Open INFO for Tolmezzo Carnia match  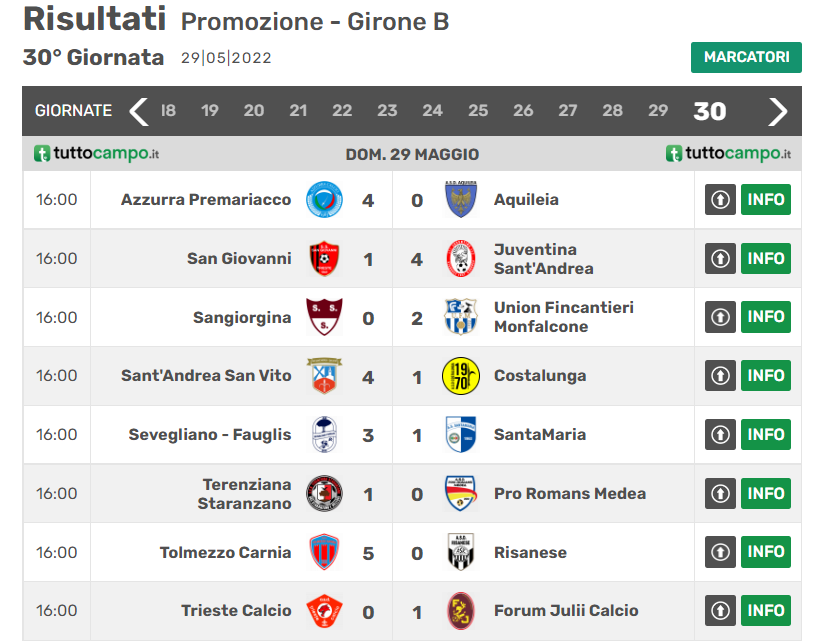(x=765, y=553)
